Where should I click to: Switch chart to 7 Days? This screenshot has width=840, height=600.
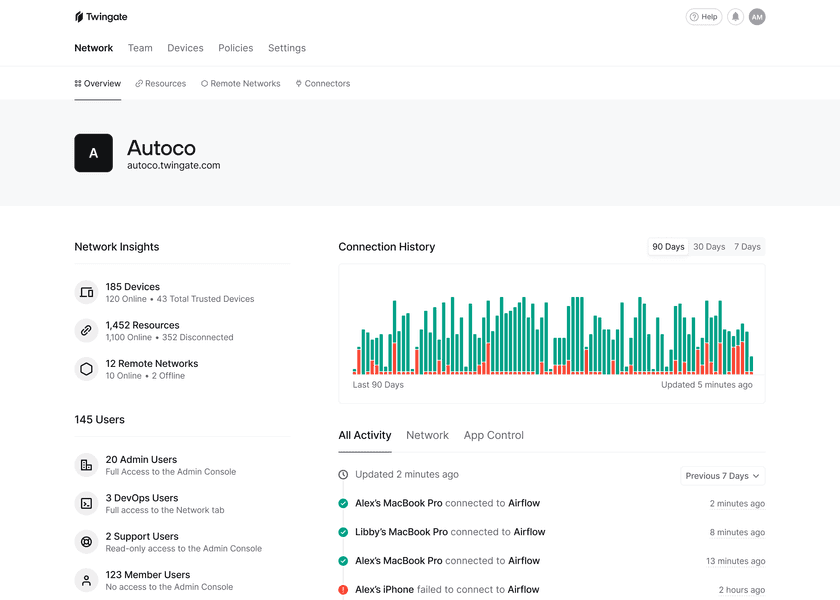click(747, 247)
